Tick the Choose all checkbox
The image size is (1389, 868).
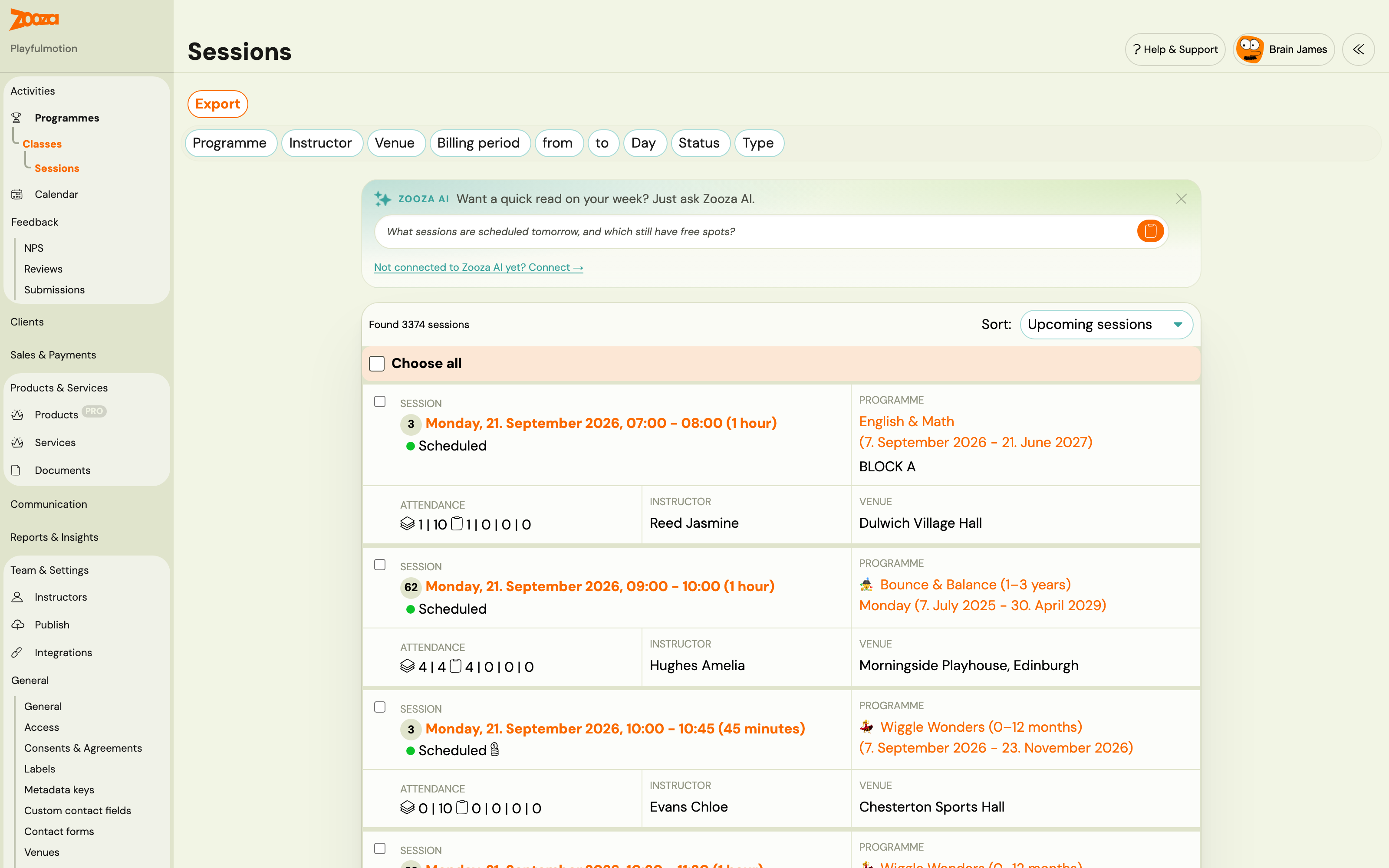coord(376,363)
